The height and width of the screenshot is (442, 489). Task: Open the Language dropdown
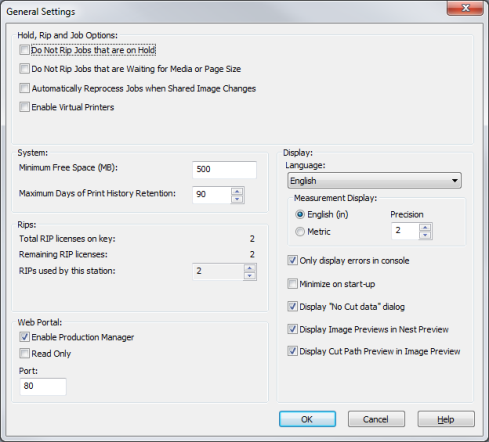(x=374, y=181)
